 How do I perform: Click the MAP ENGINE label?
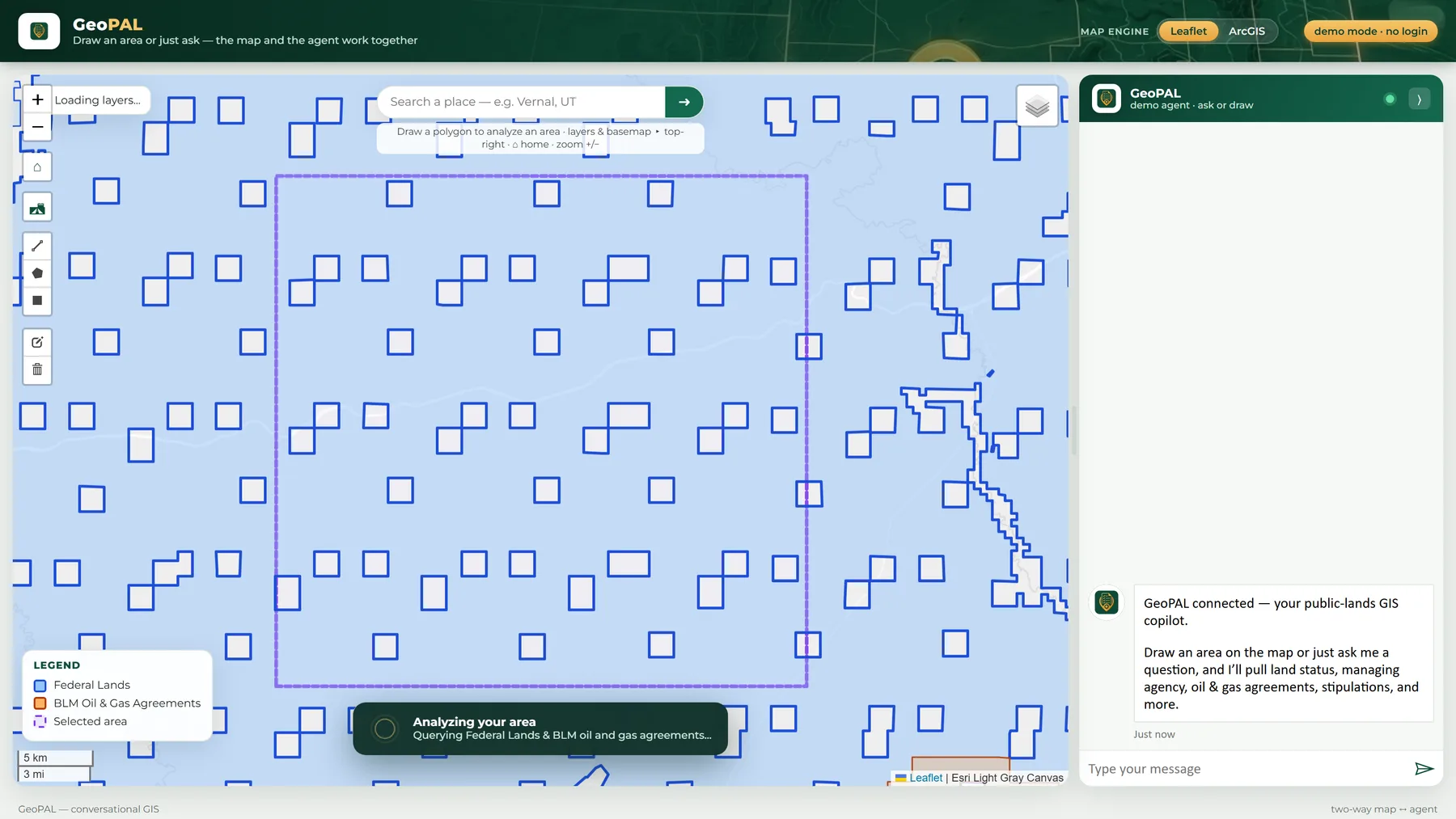(1115, 32)
